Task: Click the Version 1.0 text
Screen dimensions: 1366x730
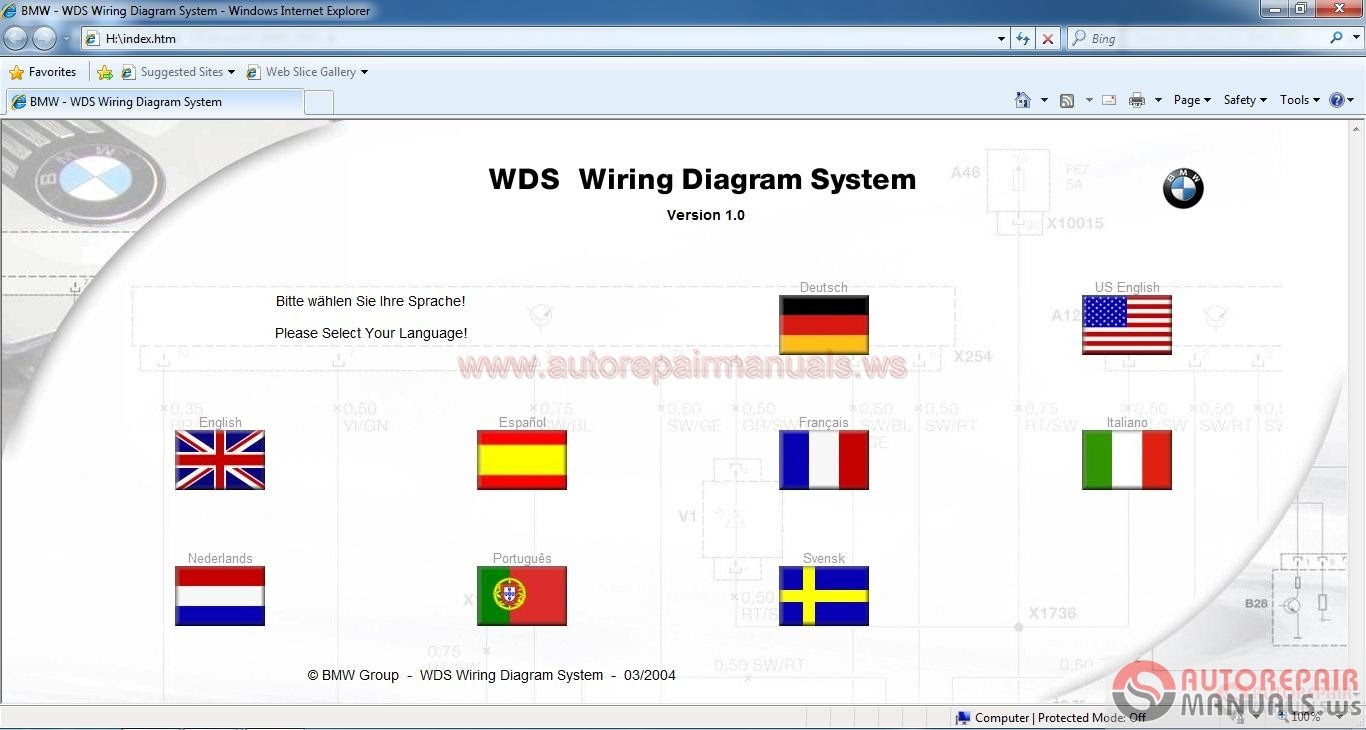Action: coord(706,215)
